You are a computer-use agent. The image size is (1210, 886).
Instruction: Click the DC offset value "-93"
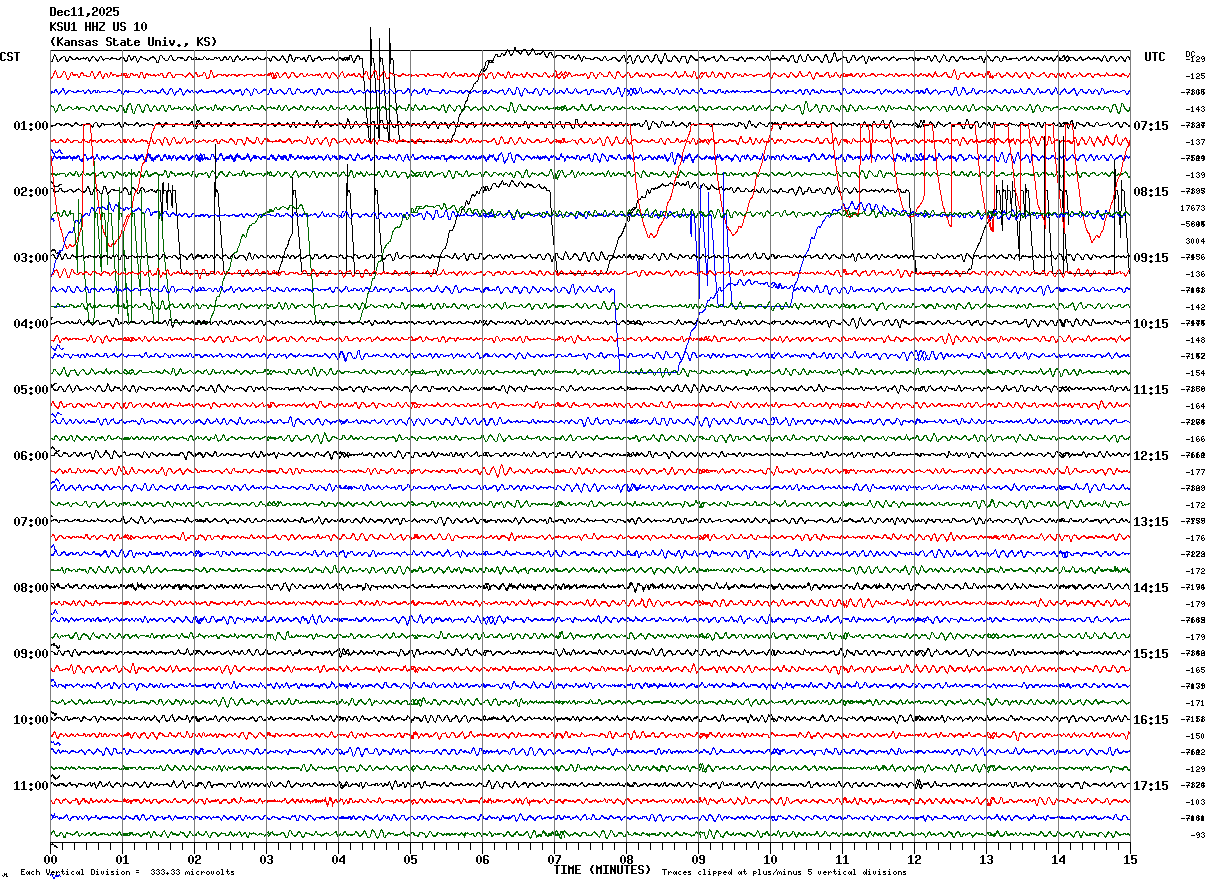click(1197, 835)
